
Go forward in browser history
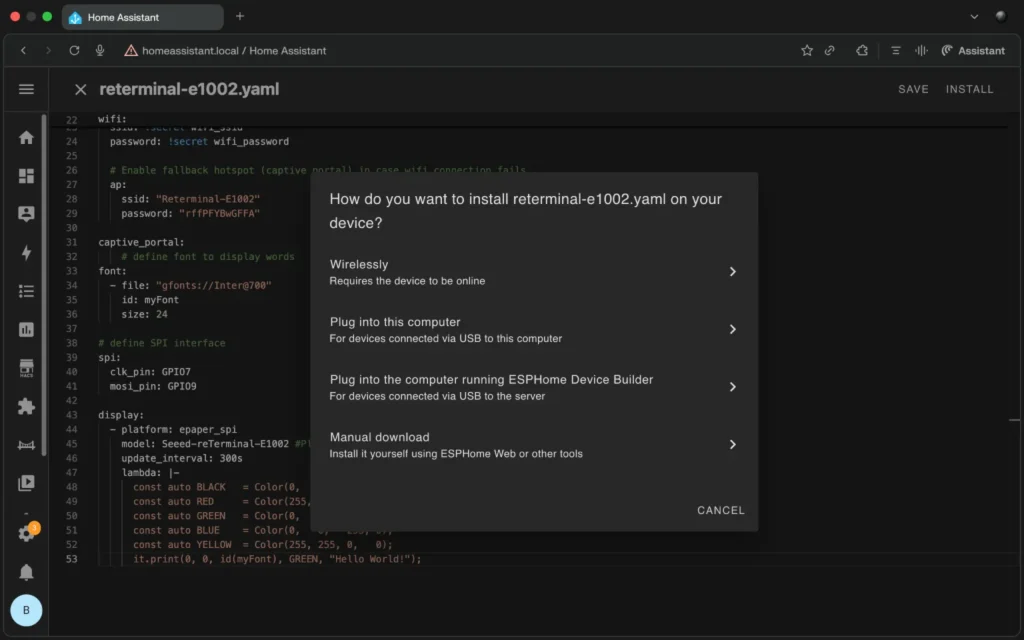[48, 50]
